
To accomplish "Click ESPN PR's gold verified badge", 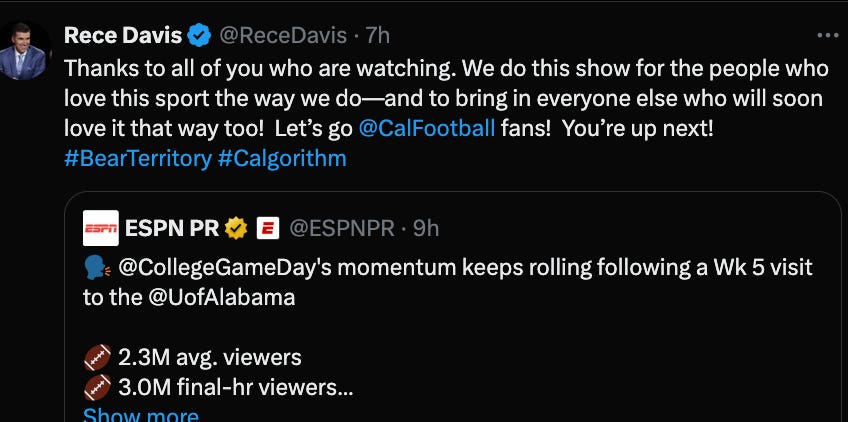I will coord(235,229).
